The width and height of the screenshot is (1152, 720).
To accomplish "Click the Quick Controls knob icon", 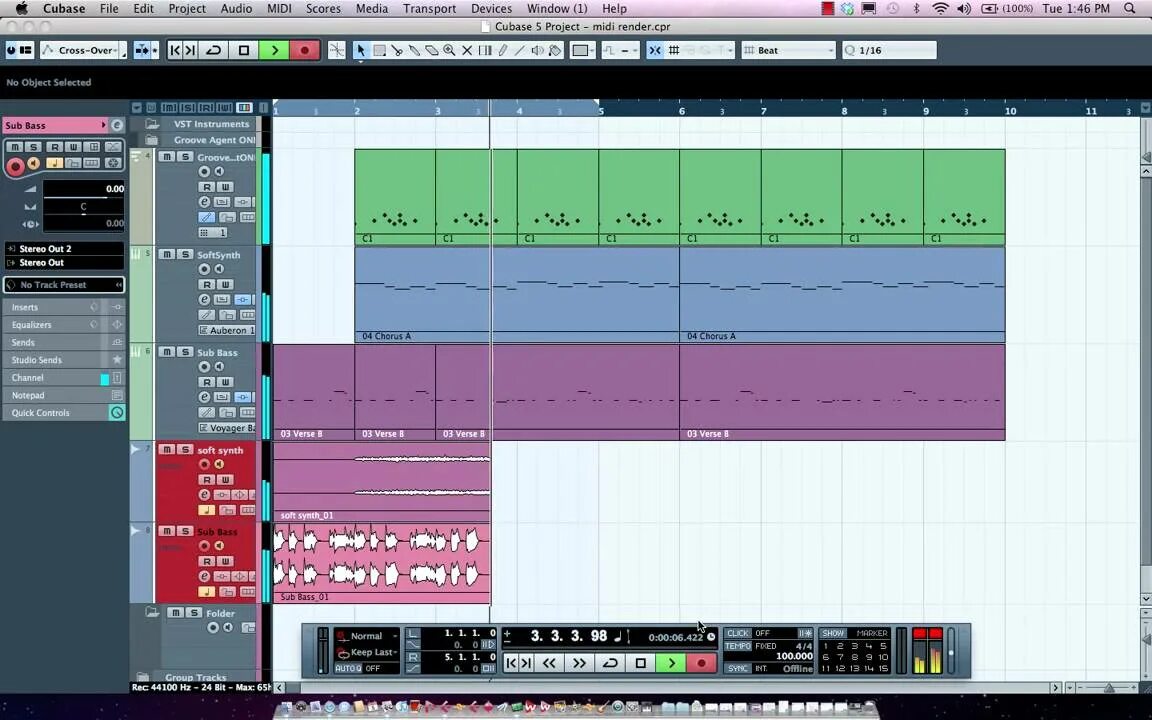I will [117, 413].
